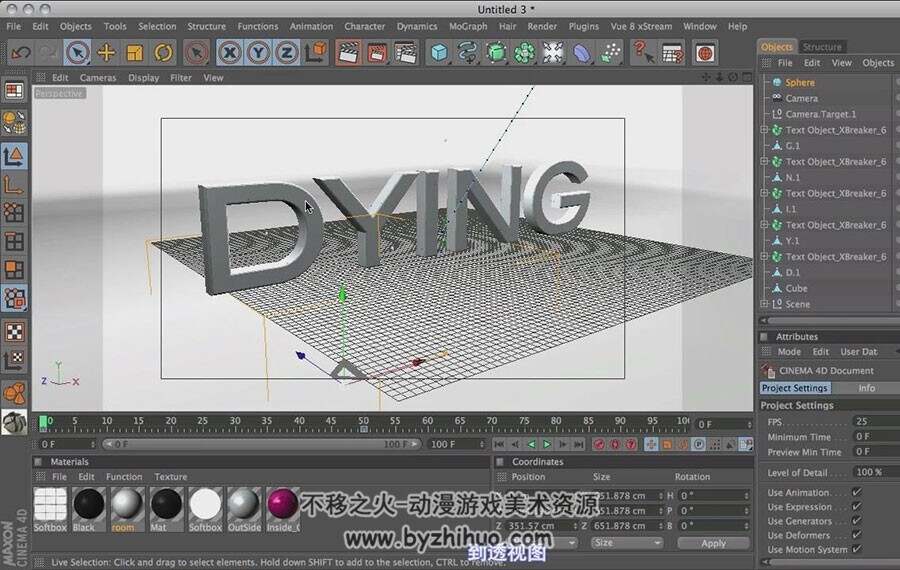Image resolution: width=900 pixels, height=570 pixels.
Task: Toggle Z axis lock
Action: 286,53
